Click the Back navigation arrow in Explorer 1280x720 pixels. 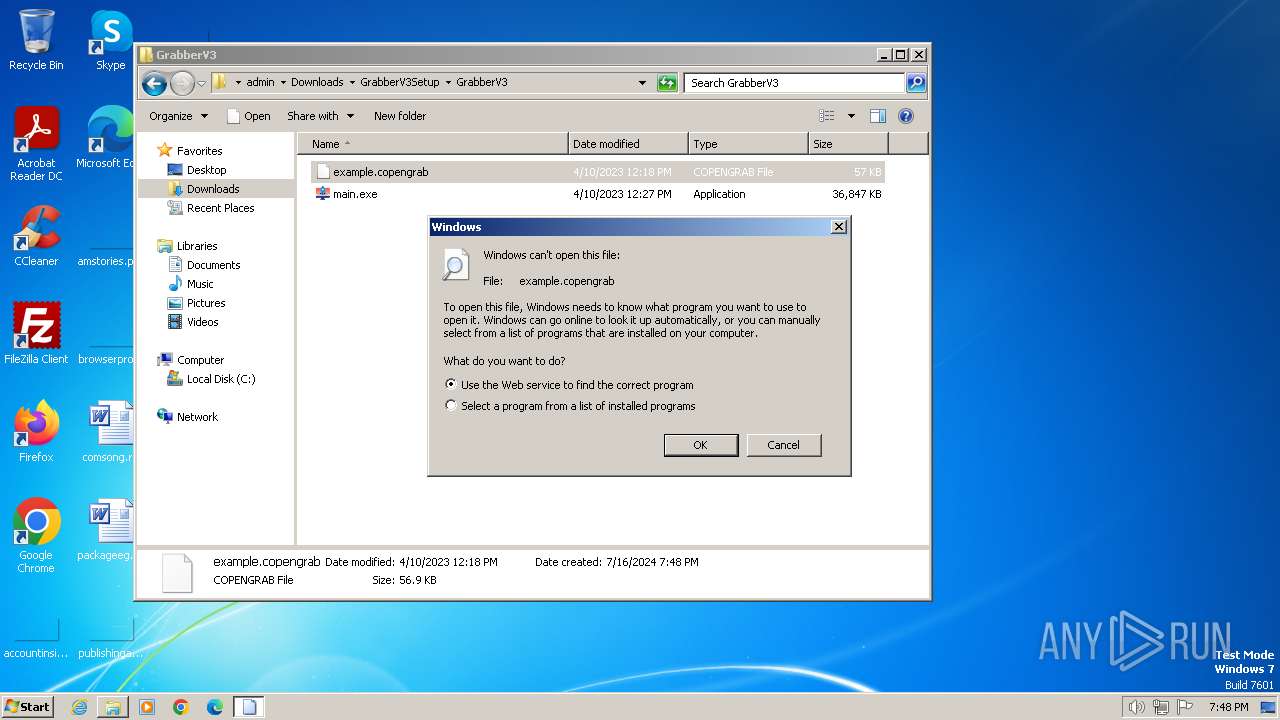(154, 83)
